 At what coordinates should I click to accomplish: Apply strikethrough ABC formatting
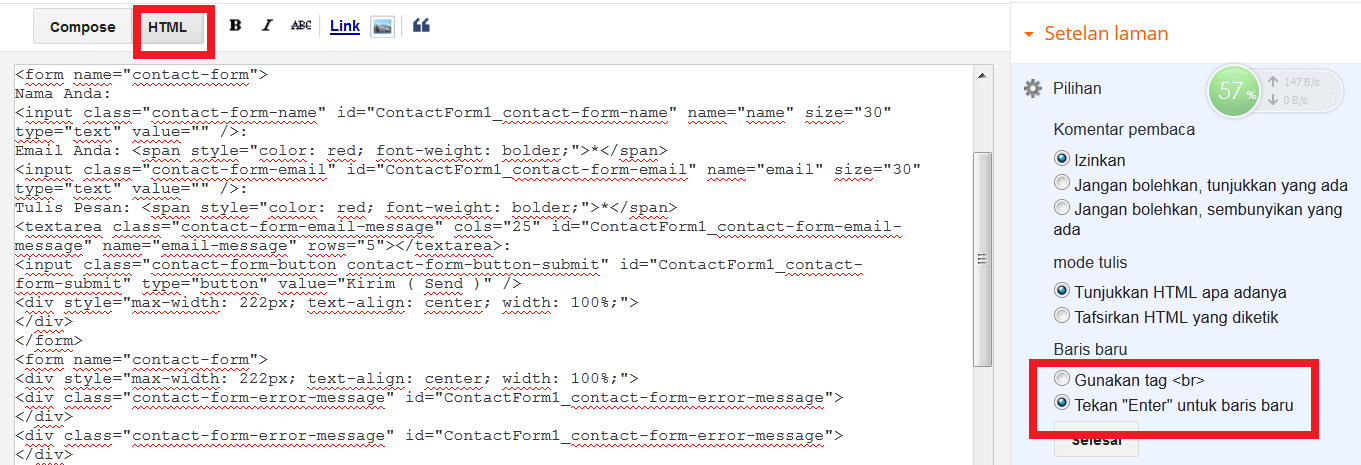300,26
